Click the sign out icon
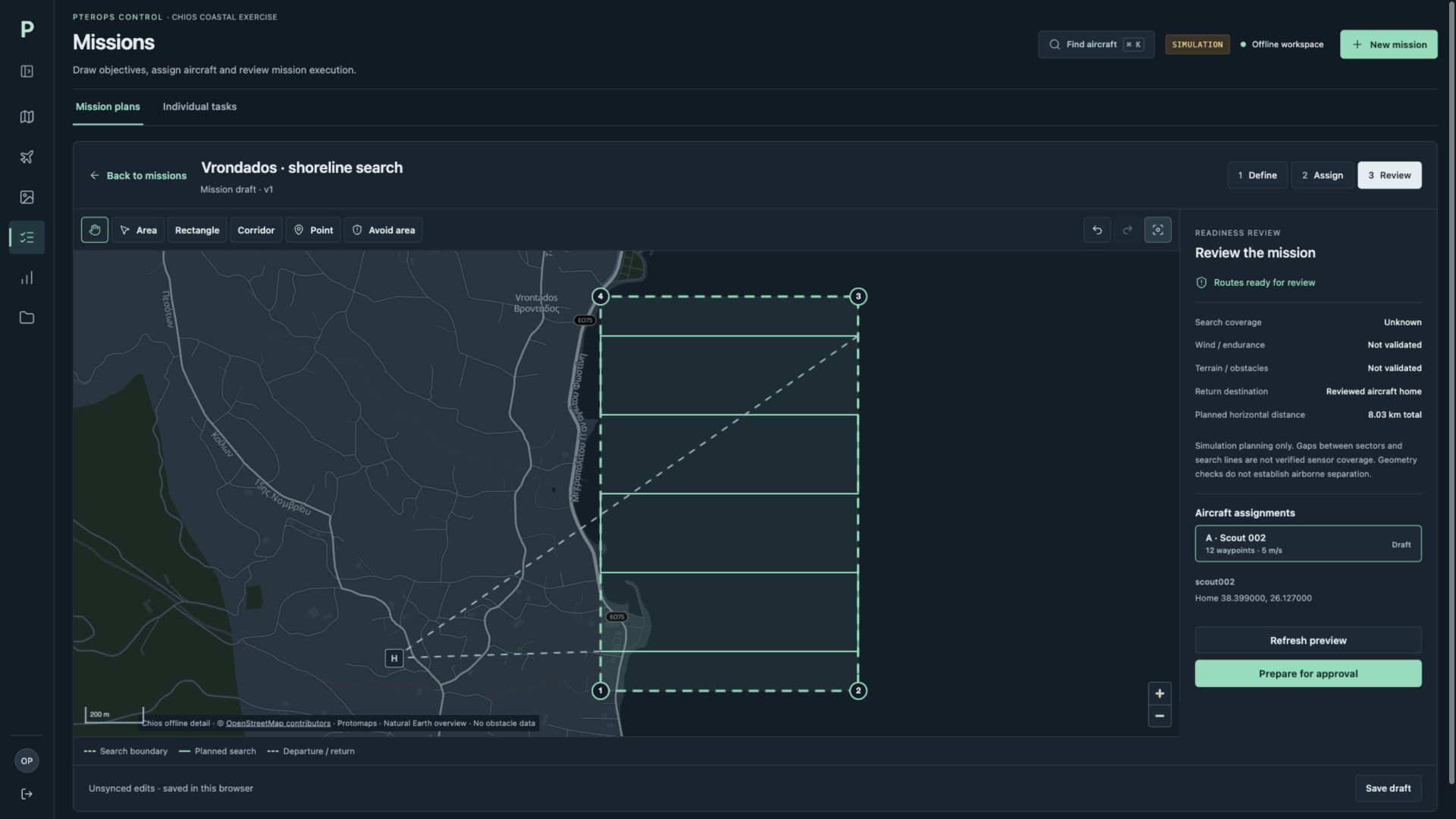The image size is (1456, 819). (x=27, y=794)
